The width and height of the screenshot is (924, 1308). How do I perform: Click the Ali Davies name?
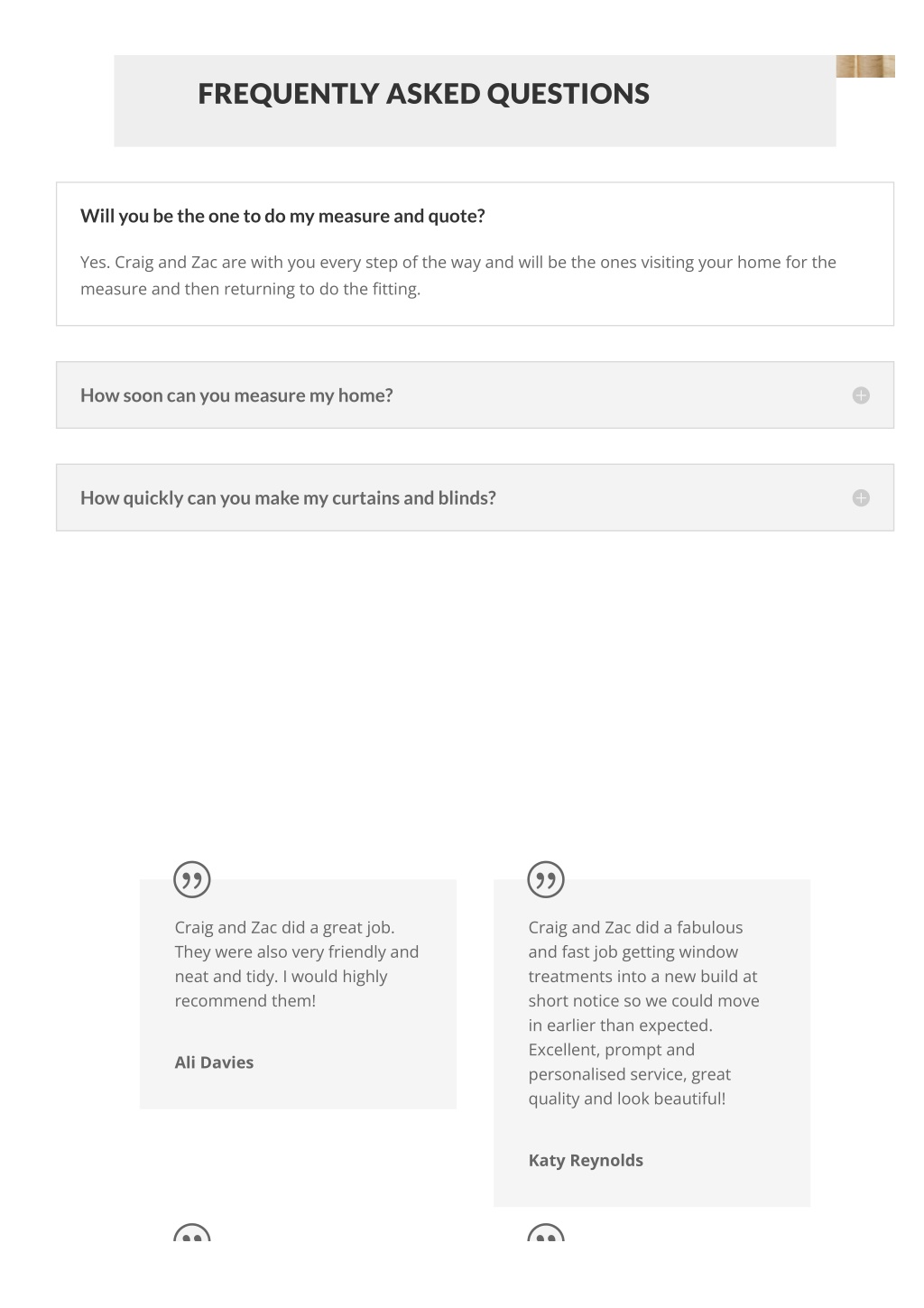click(x=214, y=1062)
